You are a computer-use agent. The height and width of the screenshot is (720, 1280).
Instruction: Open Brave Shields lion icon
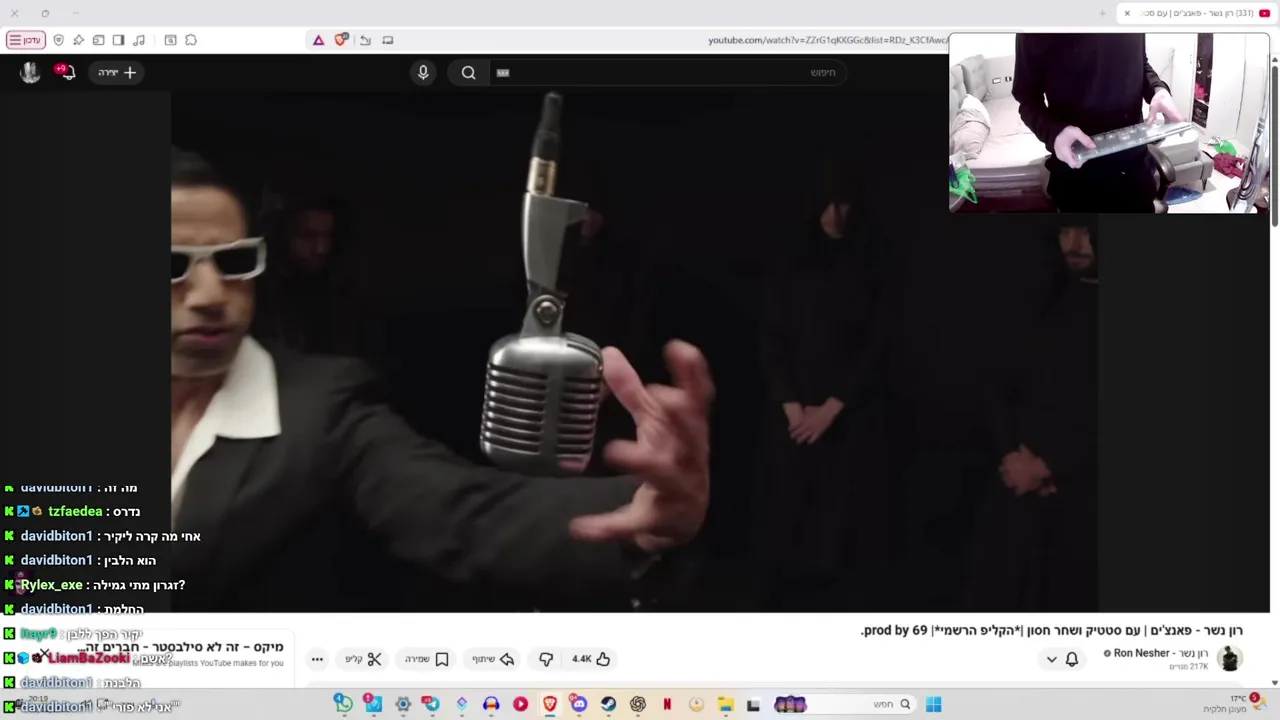coord(341,40)
